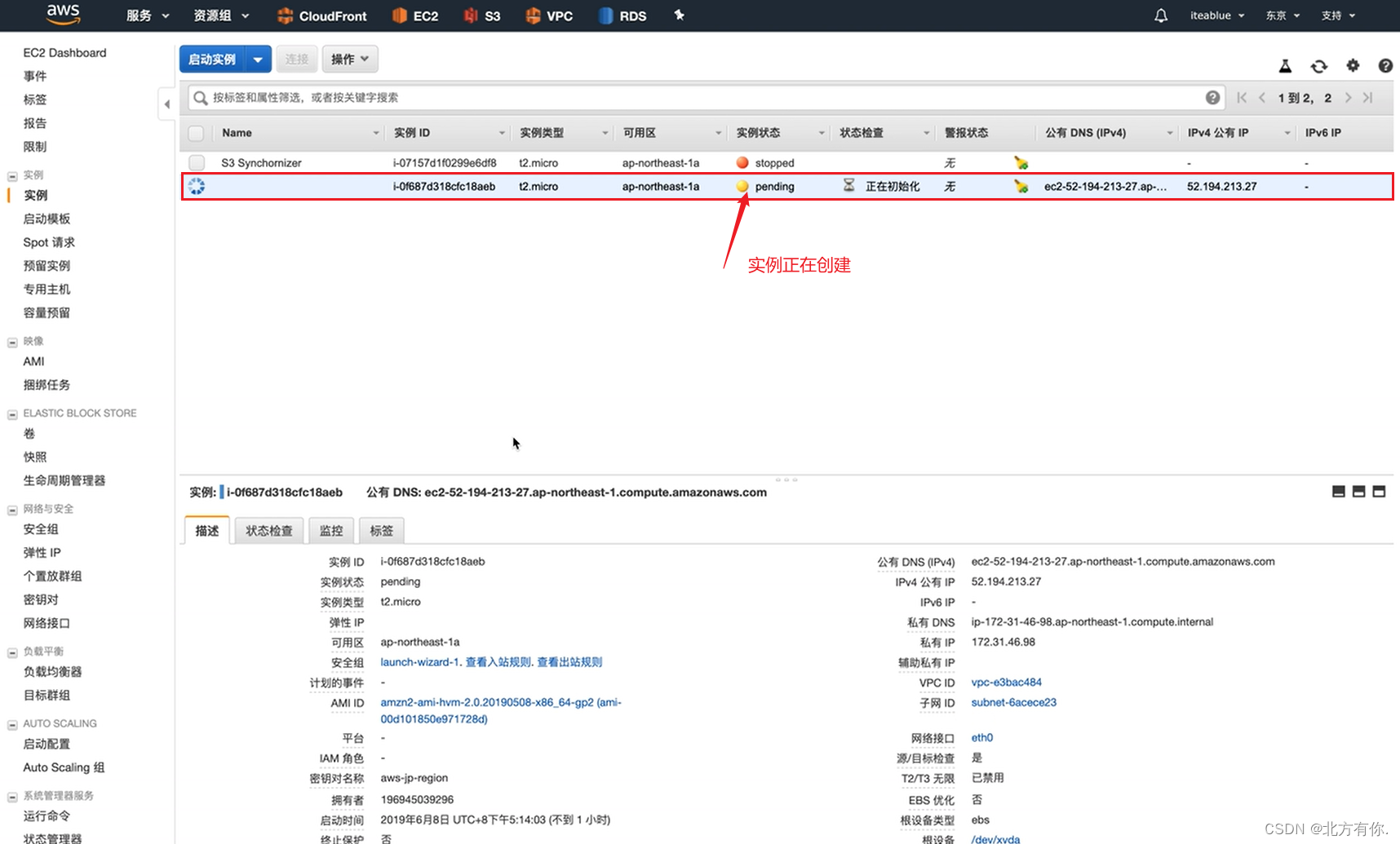This screenshot has height=844, width=1400.
Task: Click the search help icon in filter bar
Action: 1213,98
